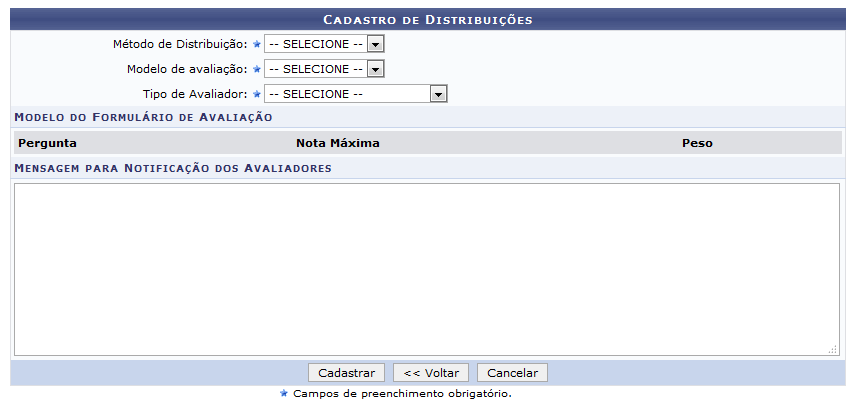Click the Peso column header

[697, 143]
